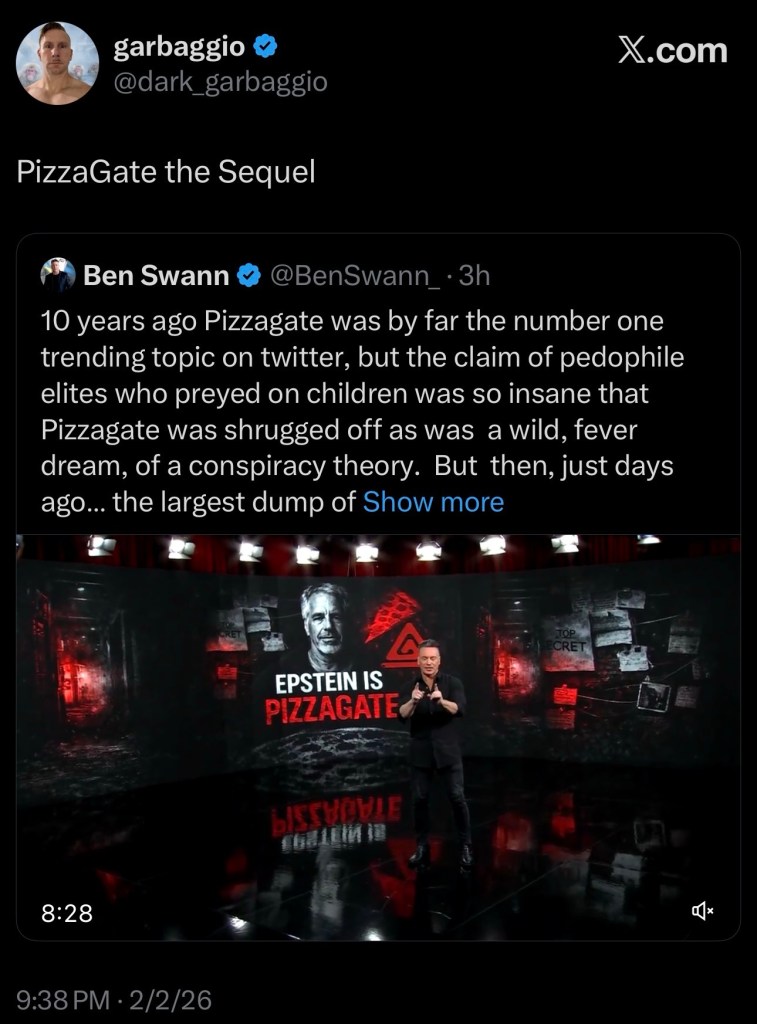Unmute the video by clicking the speaker icon
This screenshot has height=1024, width=757.
pyautogui.click(x=703, y=911)
